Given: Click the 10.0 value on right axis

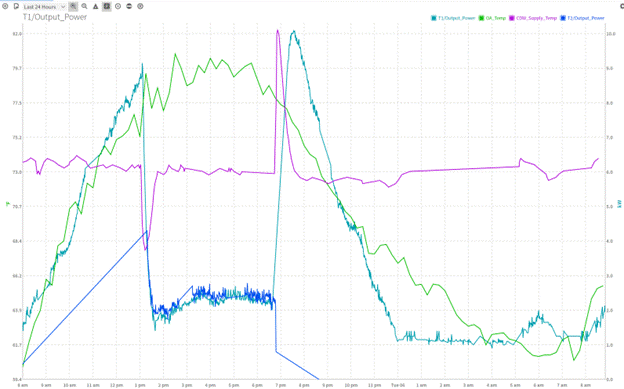Looking at the screenshot, I should tap(611, 34).
